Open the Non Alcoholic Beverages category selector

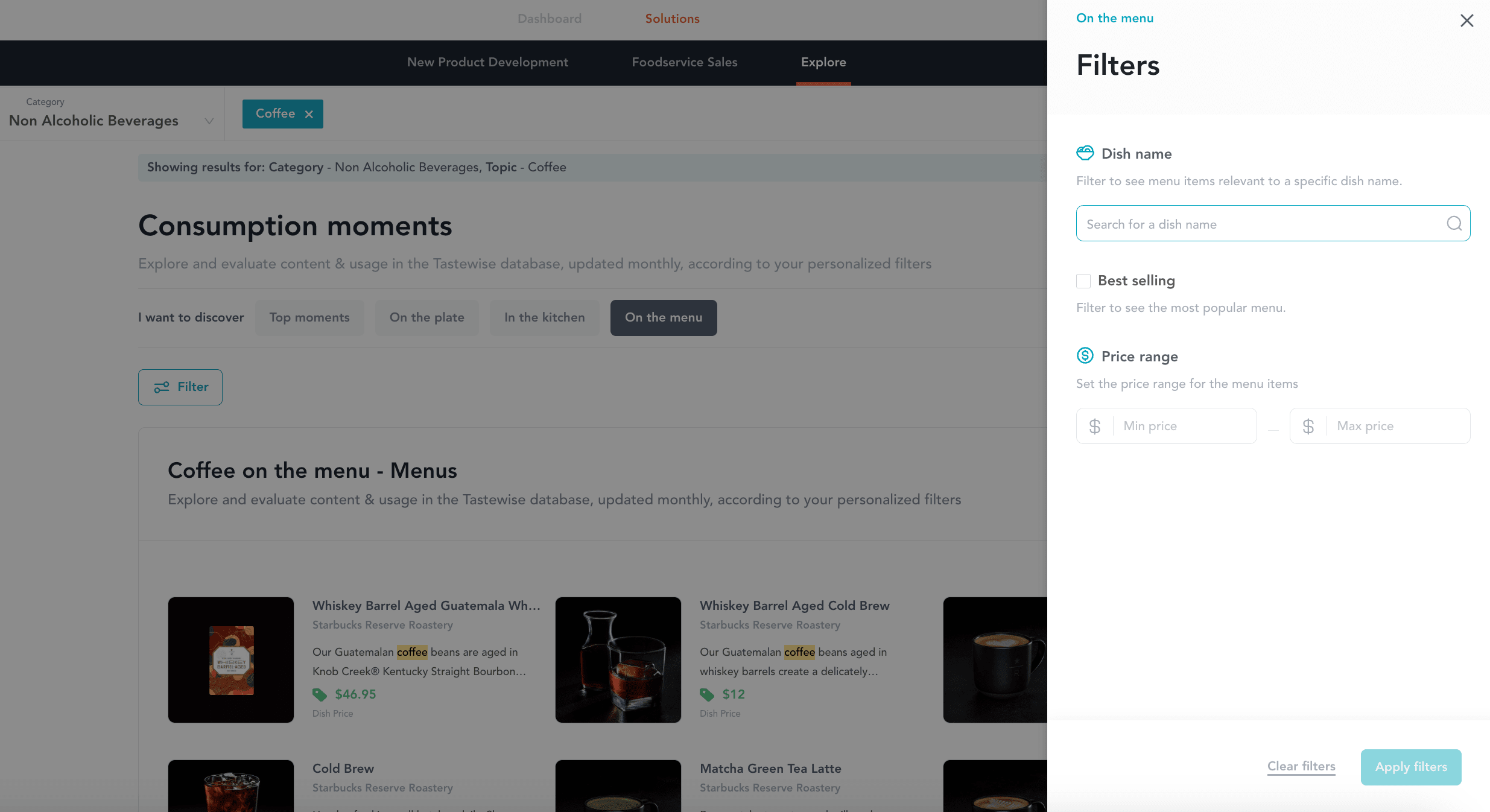[112, 113]
